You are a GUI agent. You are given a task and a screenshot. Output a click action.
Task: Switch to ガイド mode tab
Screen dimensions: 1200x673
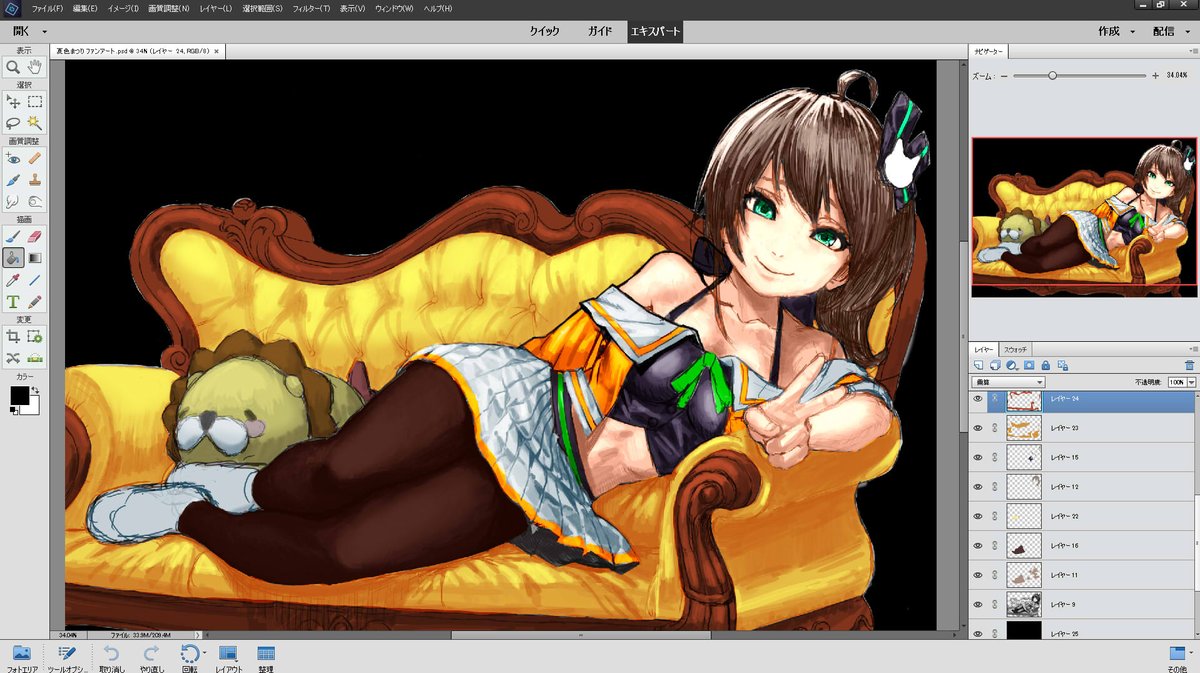[600, 31]
